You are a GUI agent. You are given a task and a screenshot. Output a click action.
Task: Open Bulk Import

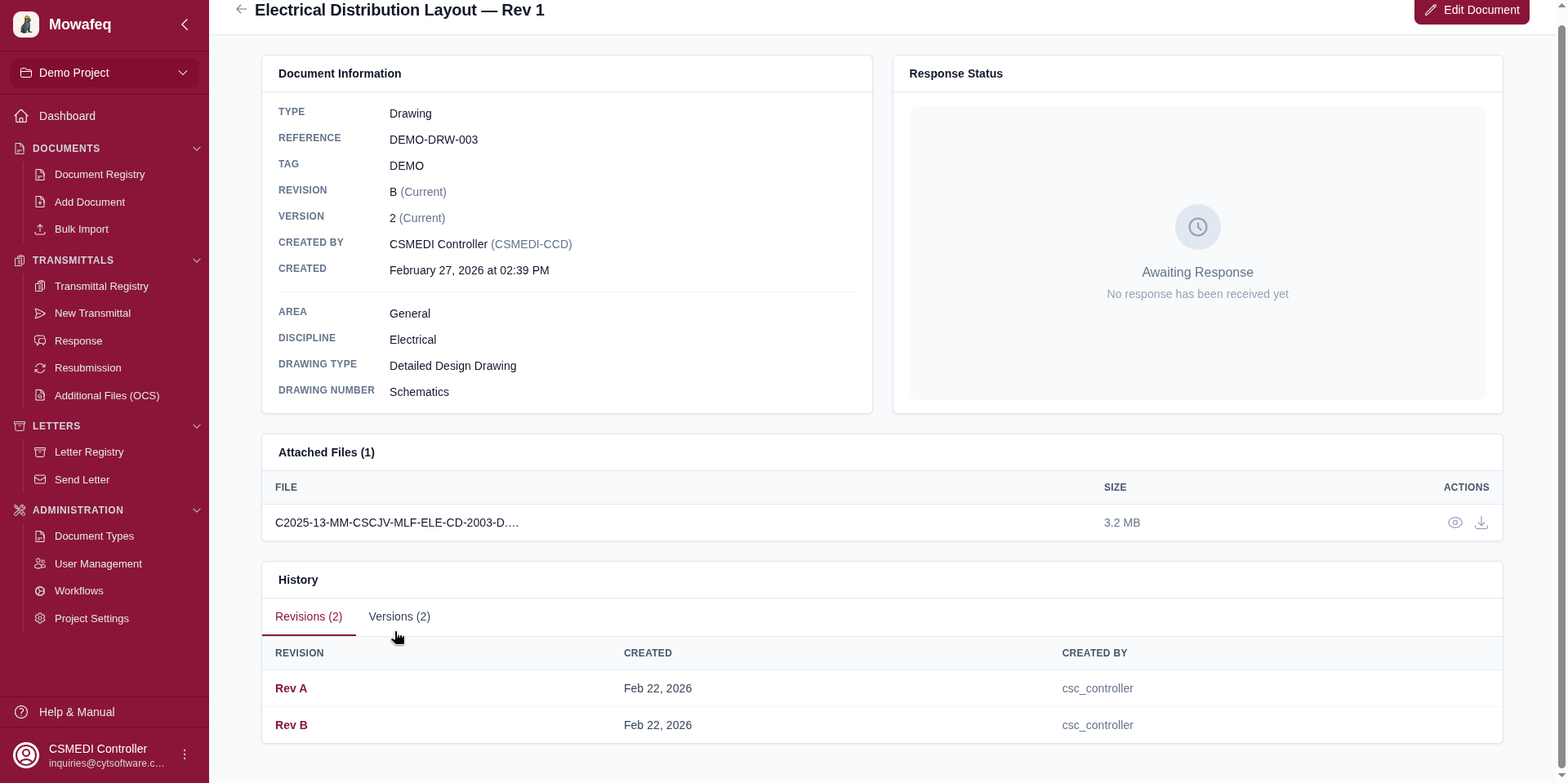click(x=80, y=229)
